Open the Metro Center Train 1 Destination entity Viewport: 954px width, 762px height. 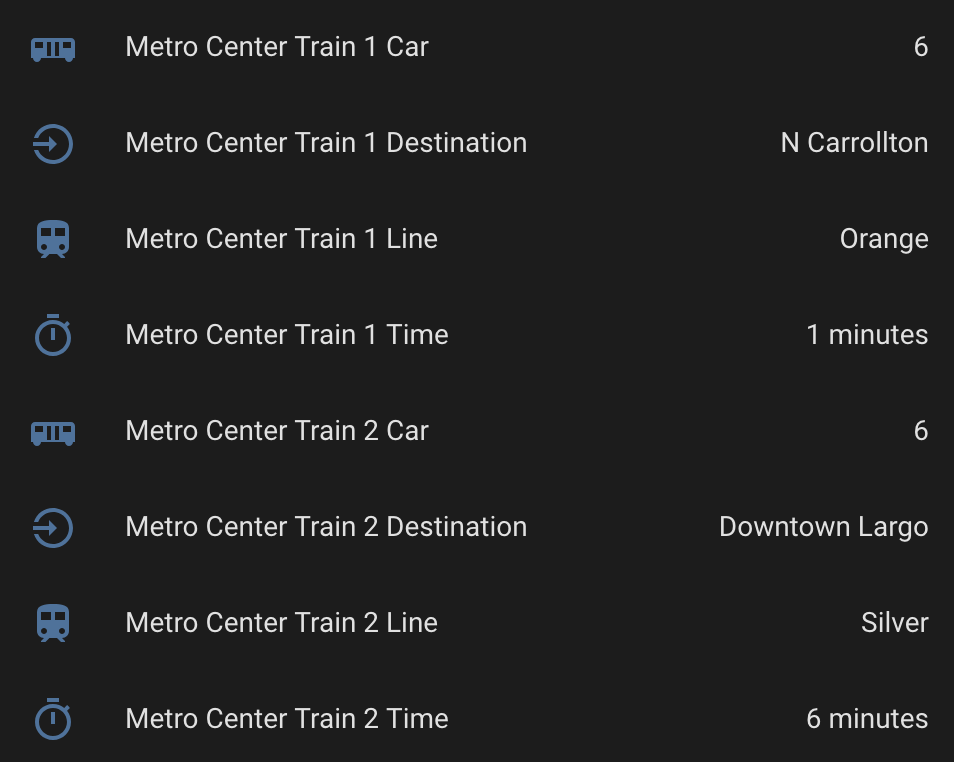pos(325,143)
